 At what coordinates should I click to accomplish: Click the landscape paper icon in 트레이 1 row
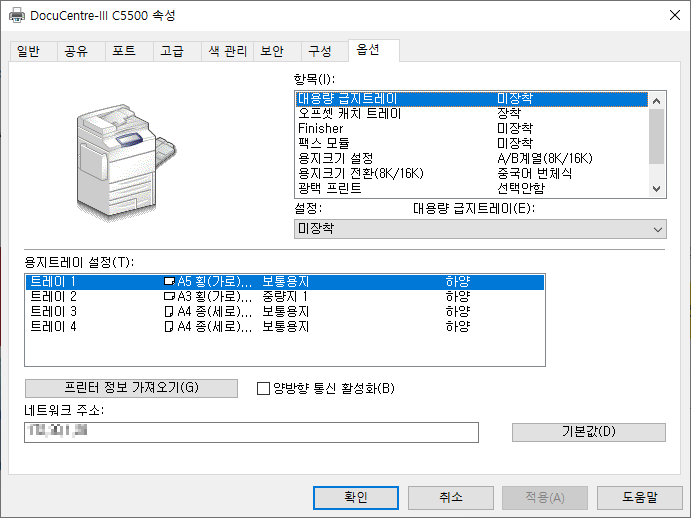coord(169,281)
